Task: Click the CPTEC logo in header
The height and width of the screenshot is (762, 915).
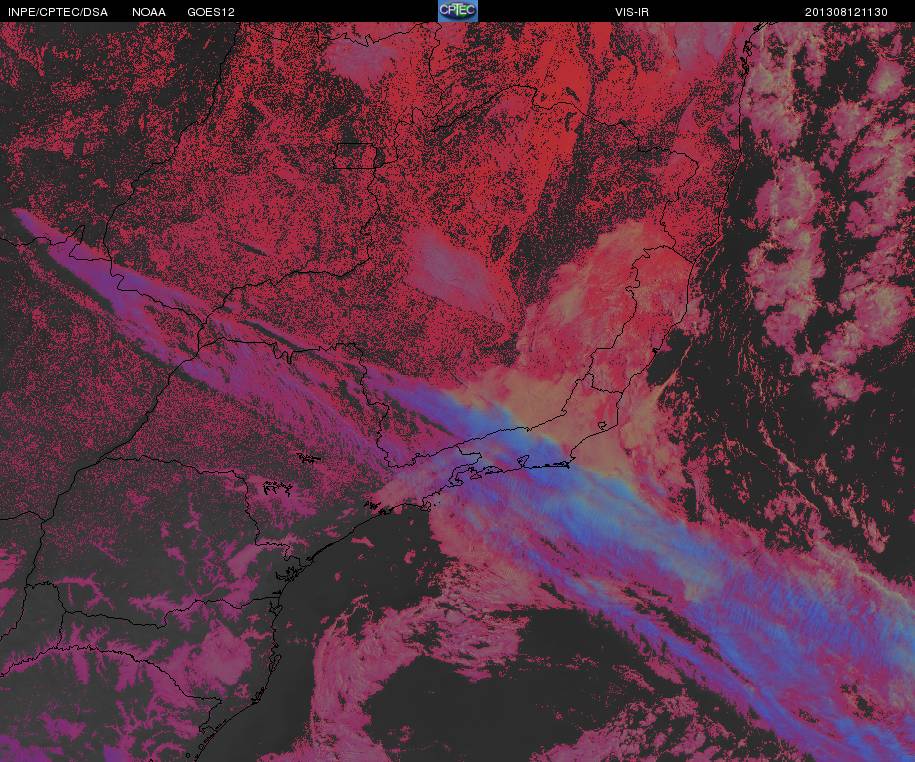Action: point(458,11)
